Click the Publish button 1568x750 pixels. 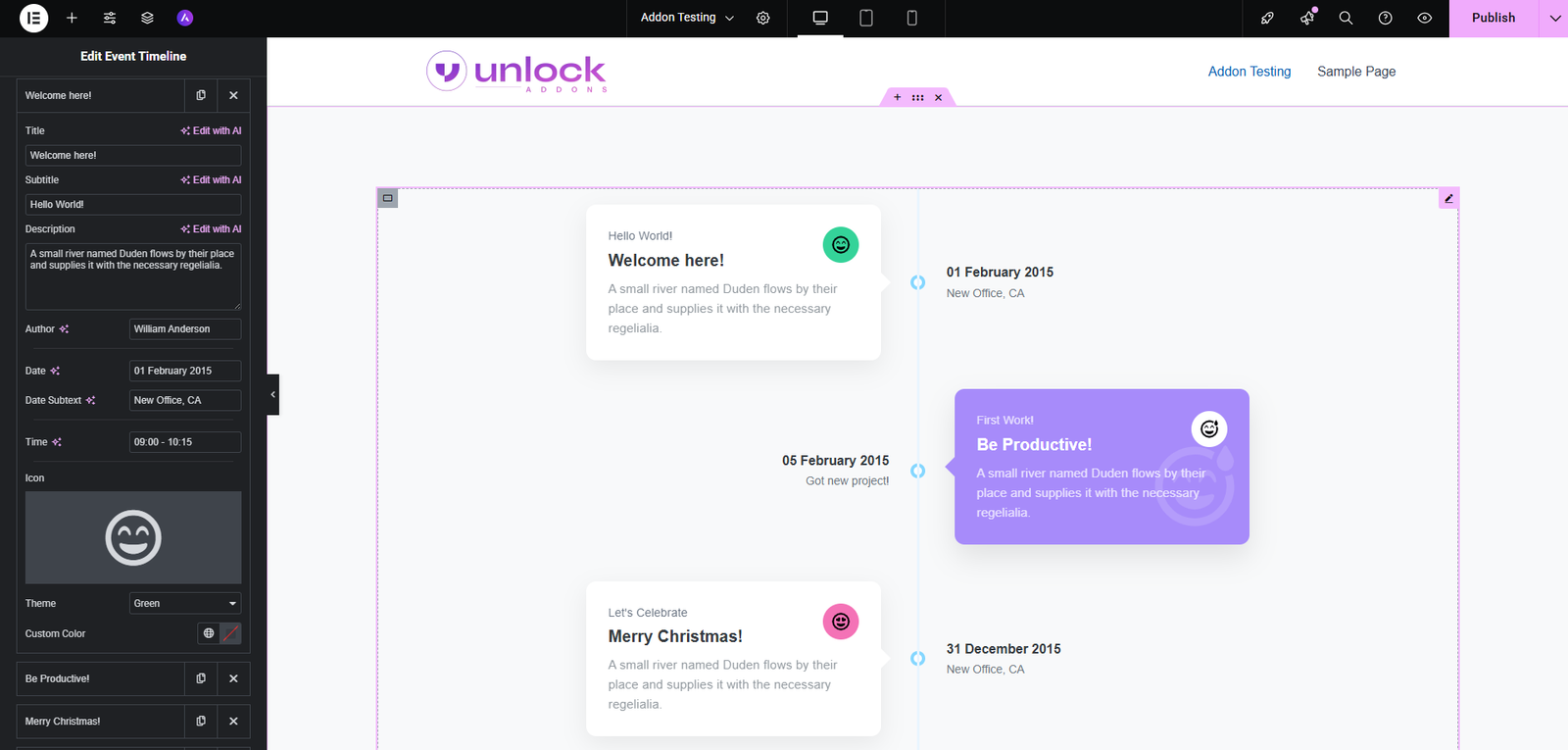(1493, 18)
